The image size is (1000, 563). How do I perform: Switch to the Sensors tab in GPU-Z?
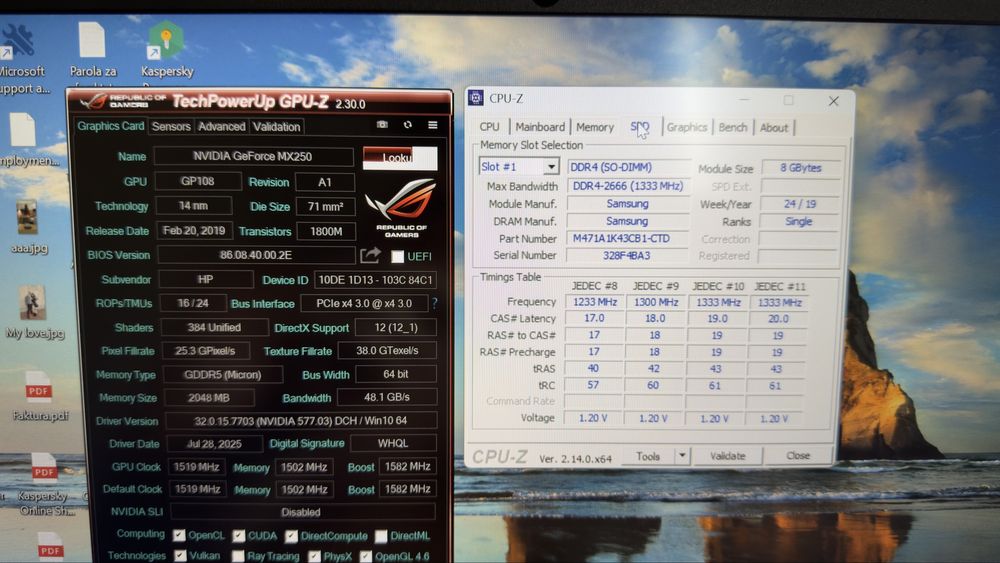171,126
